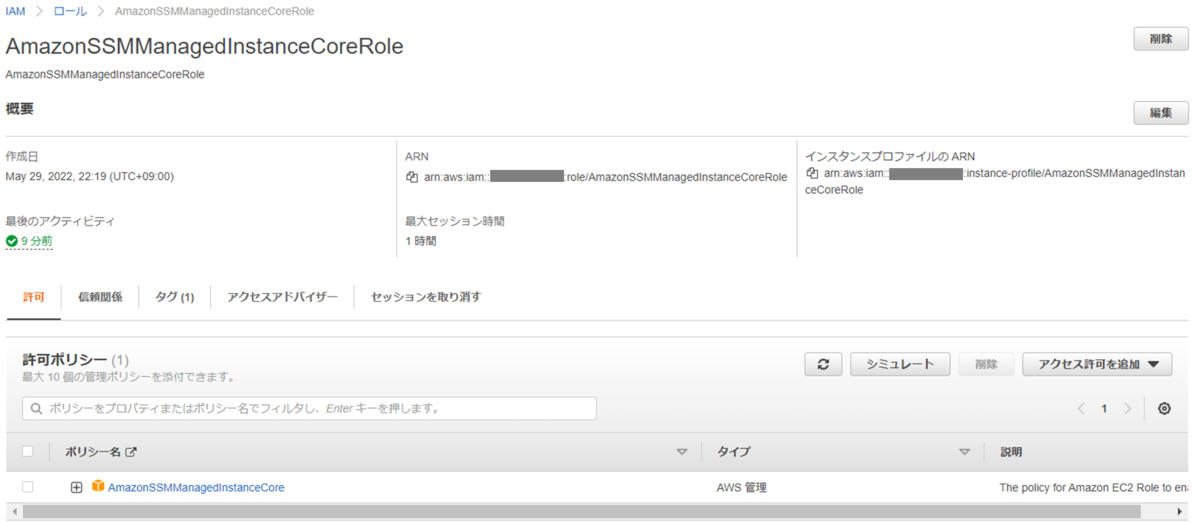Refresh the permissions policy list

(823, 364)
